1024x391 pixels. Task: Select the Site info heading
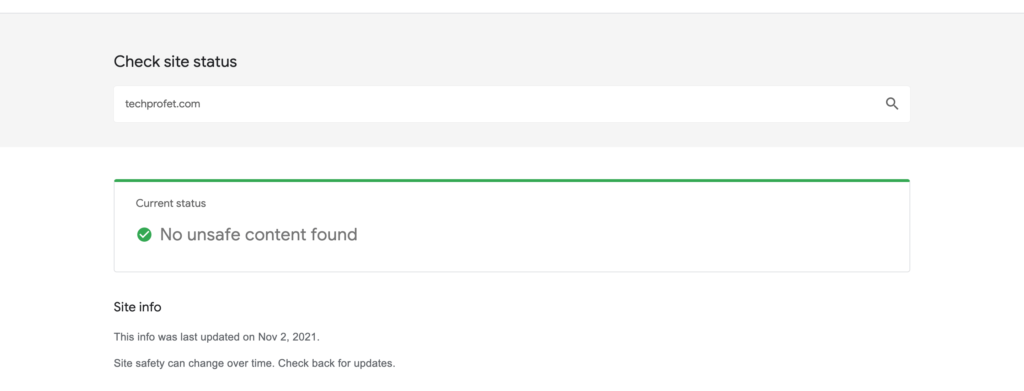coord(137,307)
